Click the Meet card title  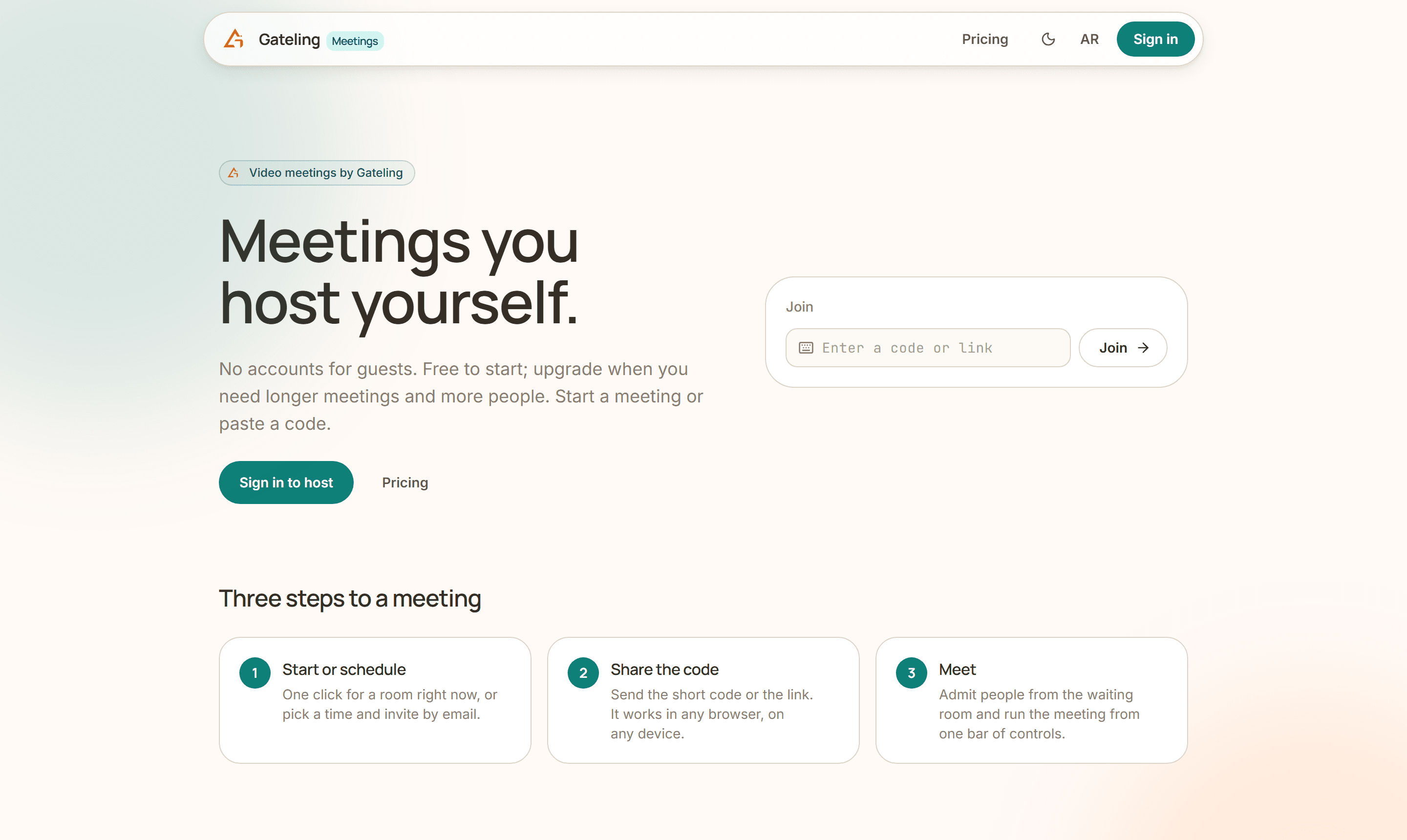[957, 669]
